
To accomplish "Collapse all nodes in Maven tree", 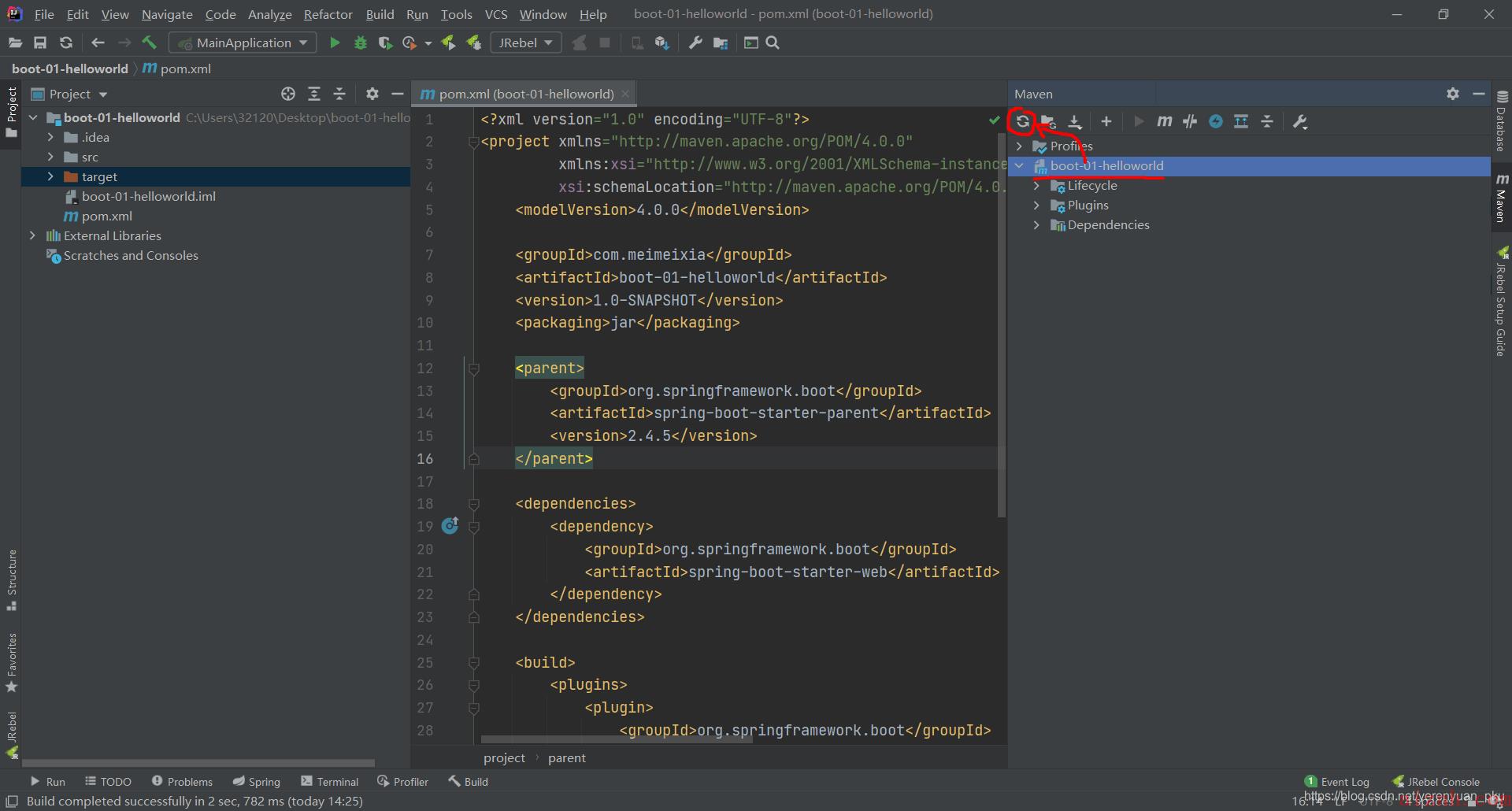I will point(1267,121).
